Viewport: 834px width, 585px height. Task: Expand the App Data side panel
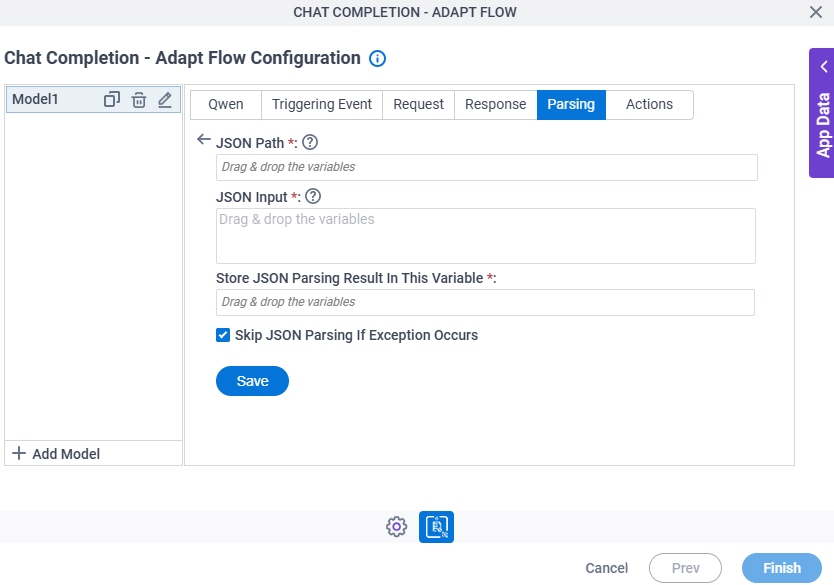coord(824,67)
